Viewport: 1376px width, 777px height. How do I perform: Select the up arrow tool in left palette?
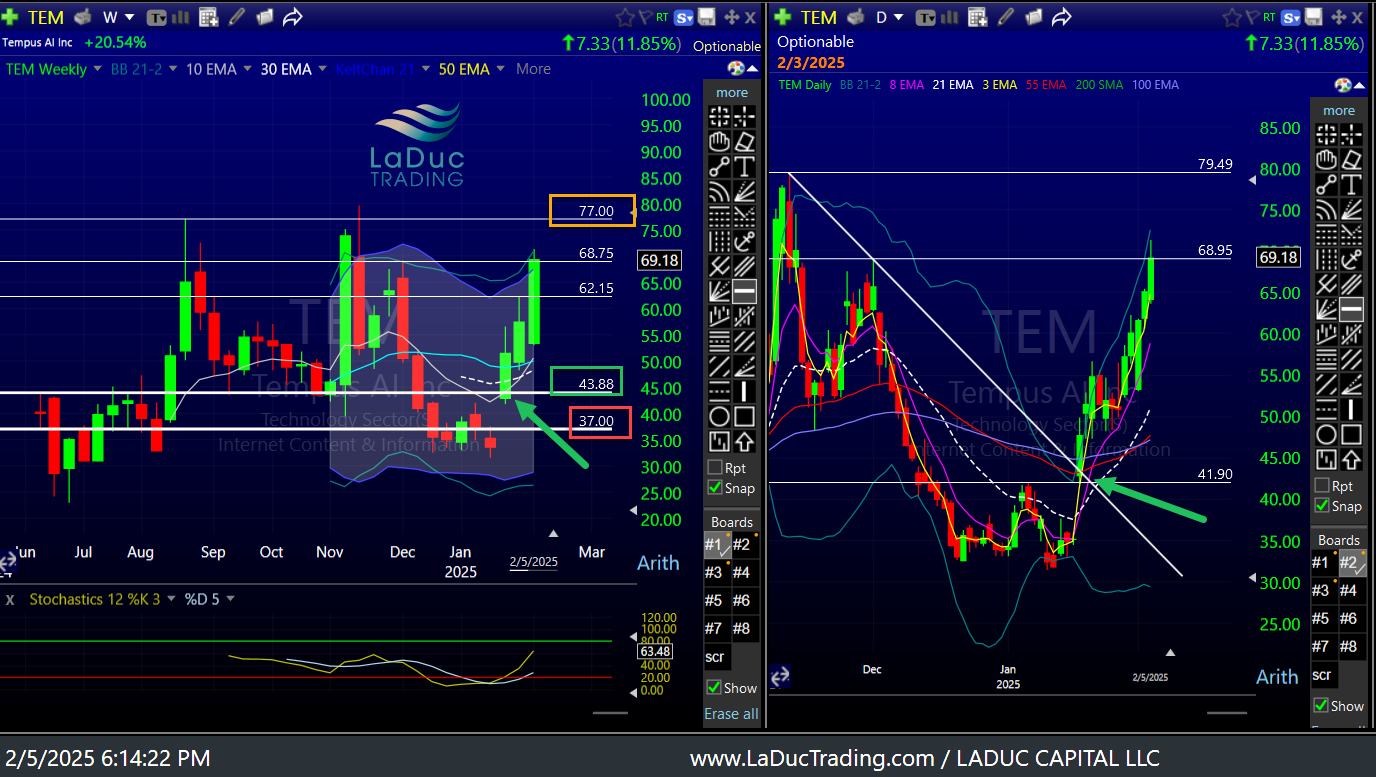744,441
